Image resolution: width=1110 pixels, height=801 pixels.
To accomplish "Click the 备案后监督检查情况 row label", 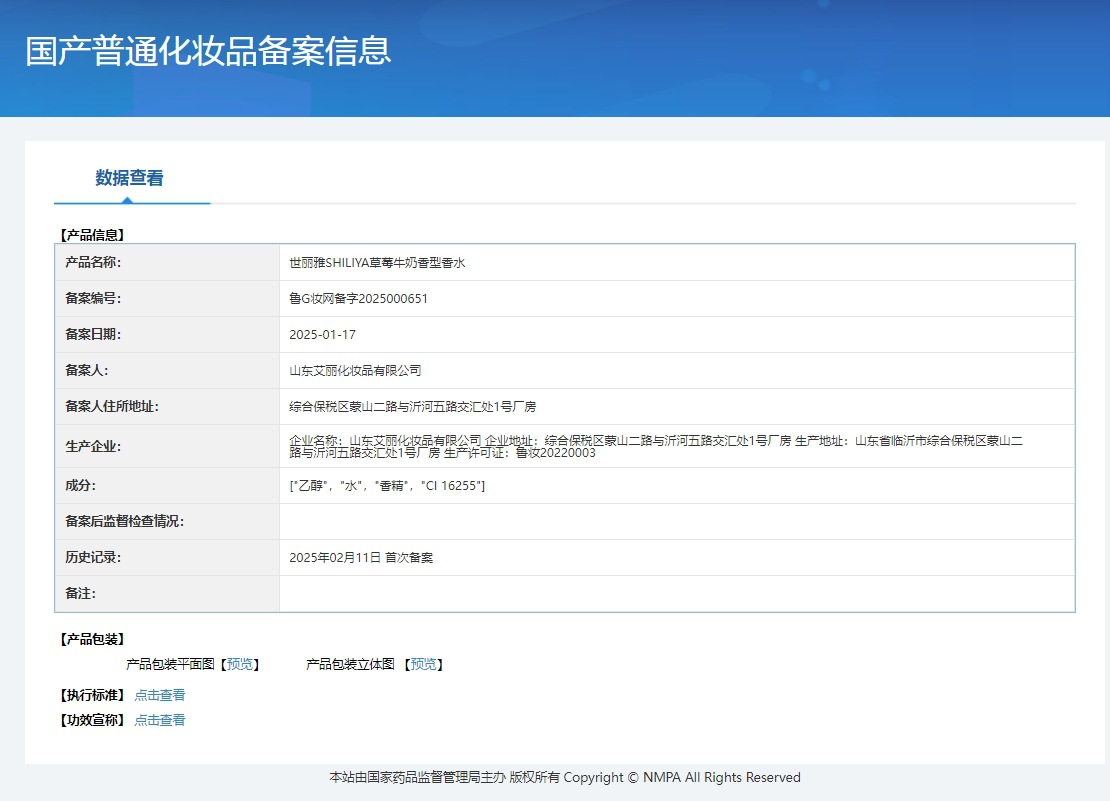I will tap(124, 522).
